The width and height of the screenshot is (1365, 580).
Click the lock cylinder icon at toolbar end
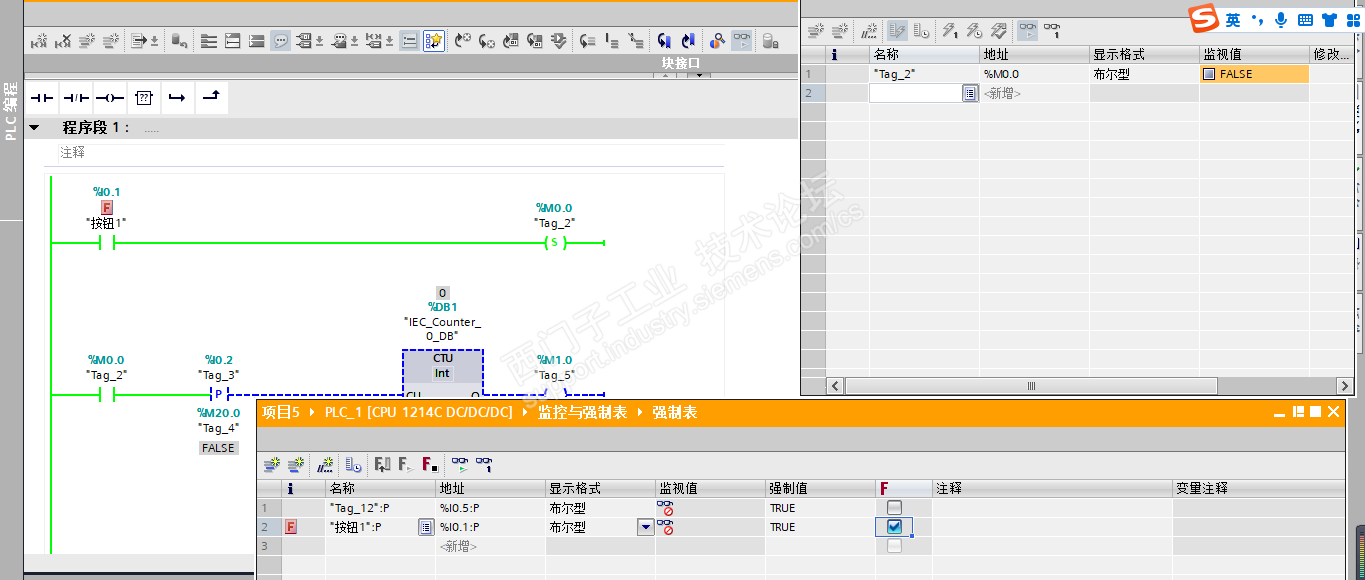770,41
